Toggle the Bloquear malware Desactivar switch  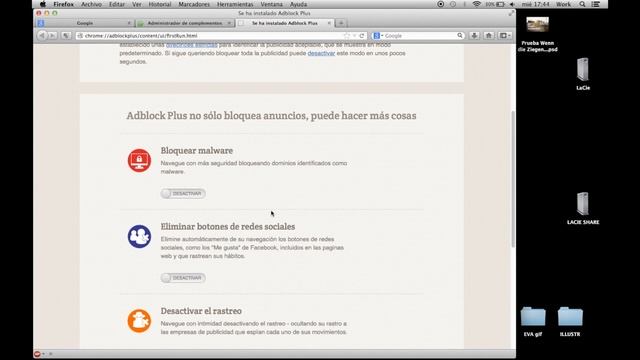click(183, 193)
